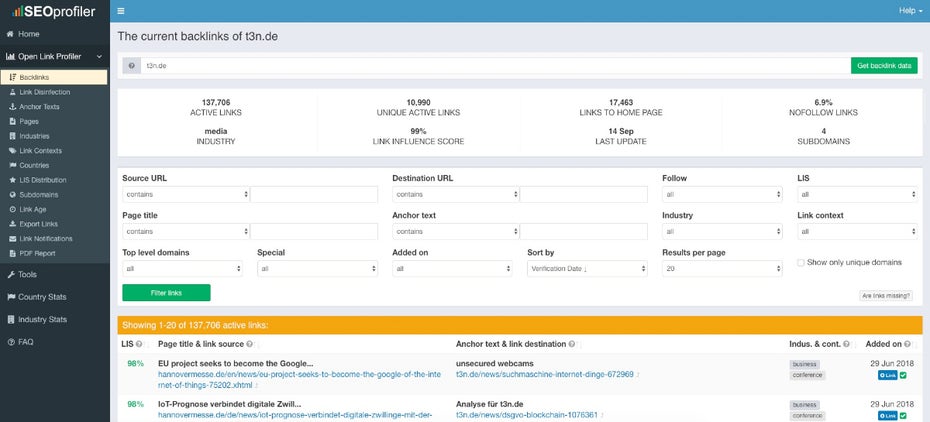This screenshot has height=422, width=930.
Task: Focus the Source URL text field
Action: tap(314, 194)
